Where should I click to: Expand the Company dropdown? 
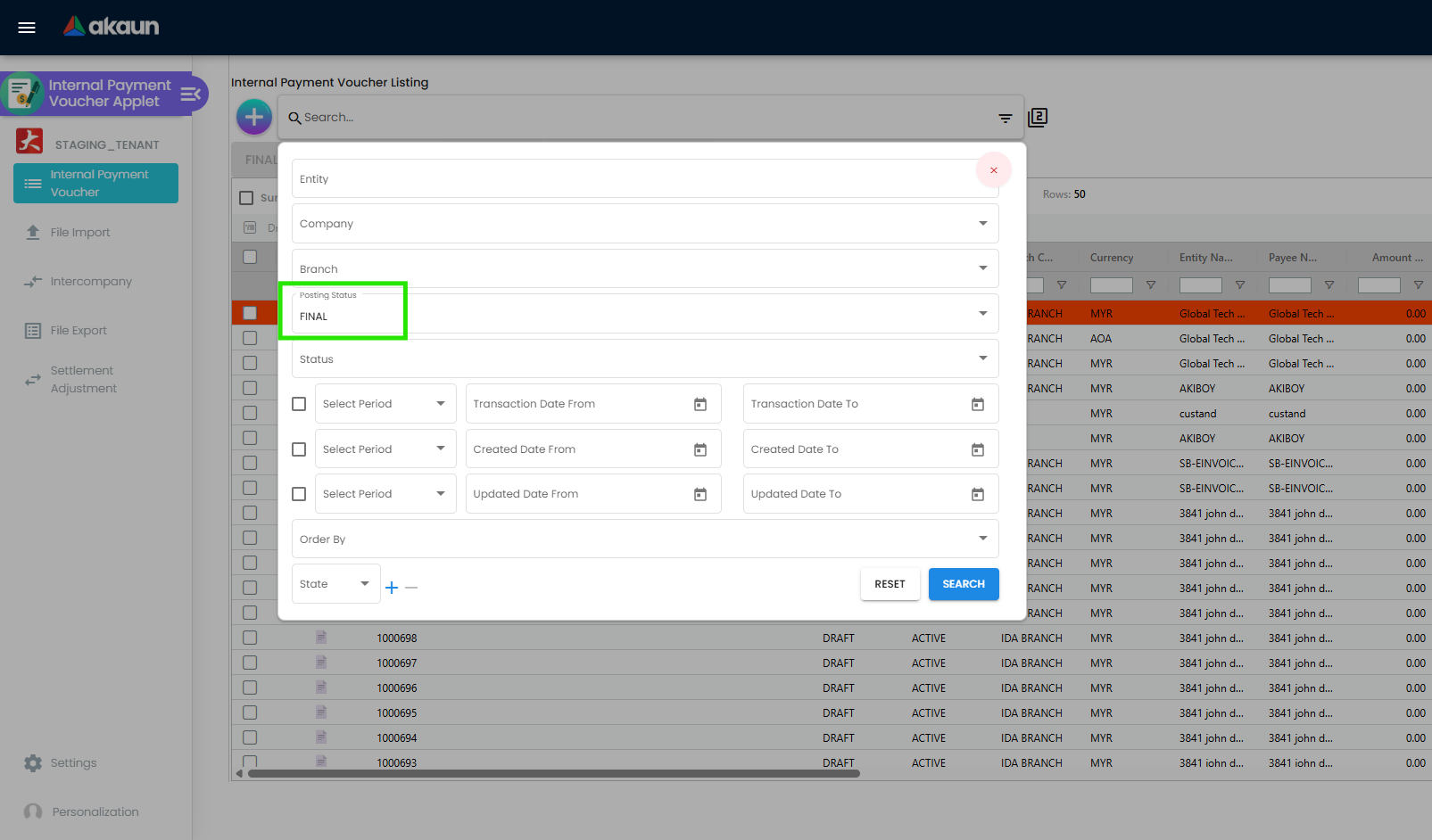click(982, 223)
